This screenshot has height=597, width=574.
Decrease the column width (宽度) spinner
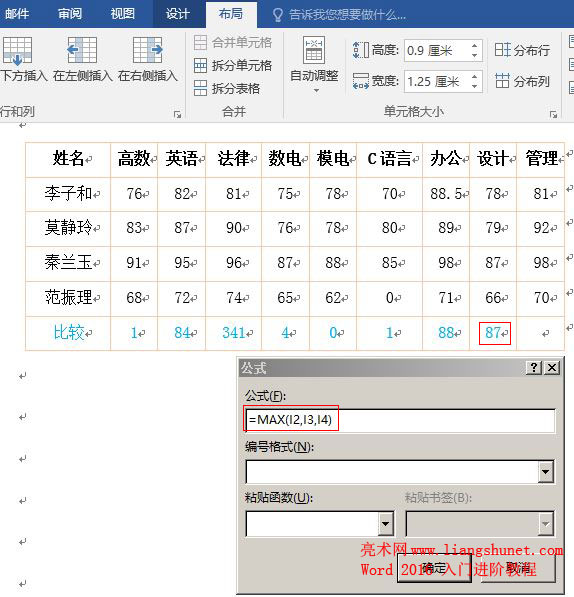click(474, 86)
